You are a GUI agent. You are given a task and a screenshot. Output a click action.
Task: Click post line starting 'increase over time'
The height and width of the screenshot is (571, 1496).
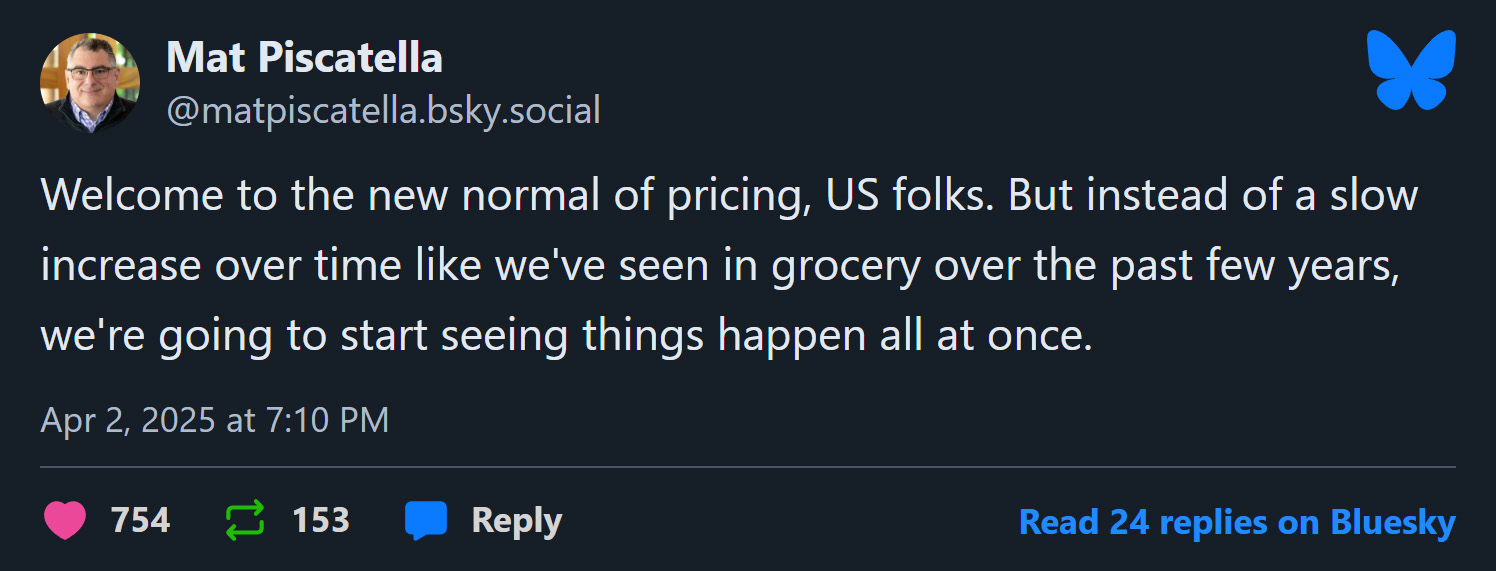(x=718, y=267)
